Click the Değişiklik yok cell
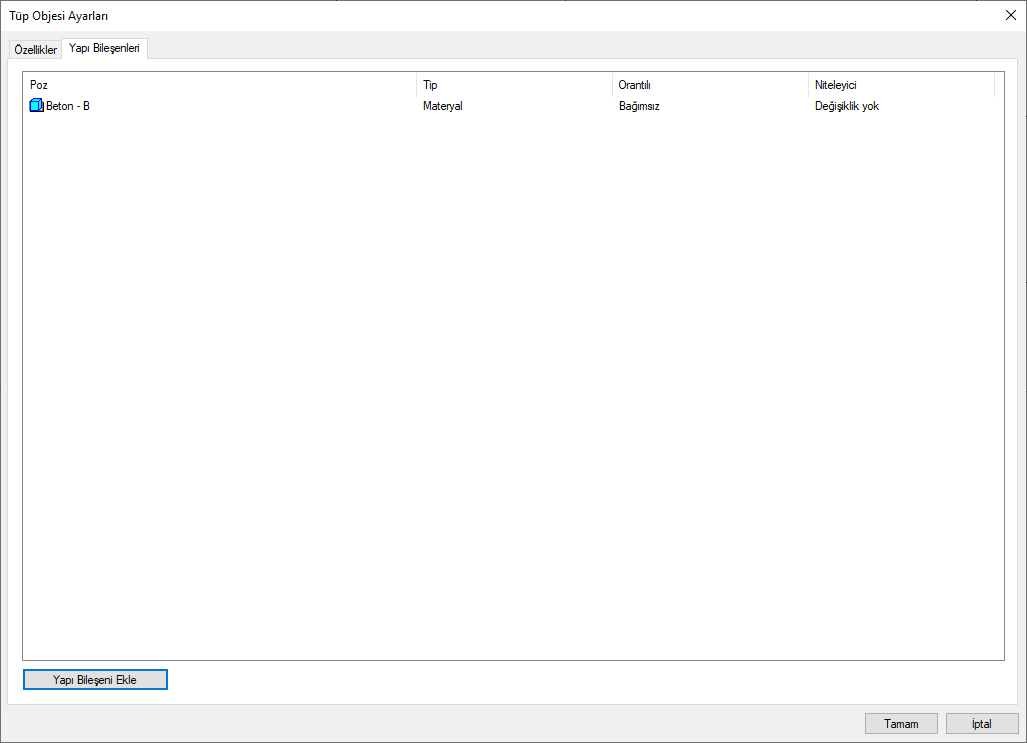Screen dimensions: 1027x743 [x=846, y=105]
